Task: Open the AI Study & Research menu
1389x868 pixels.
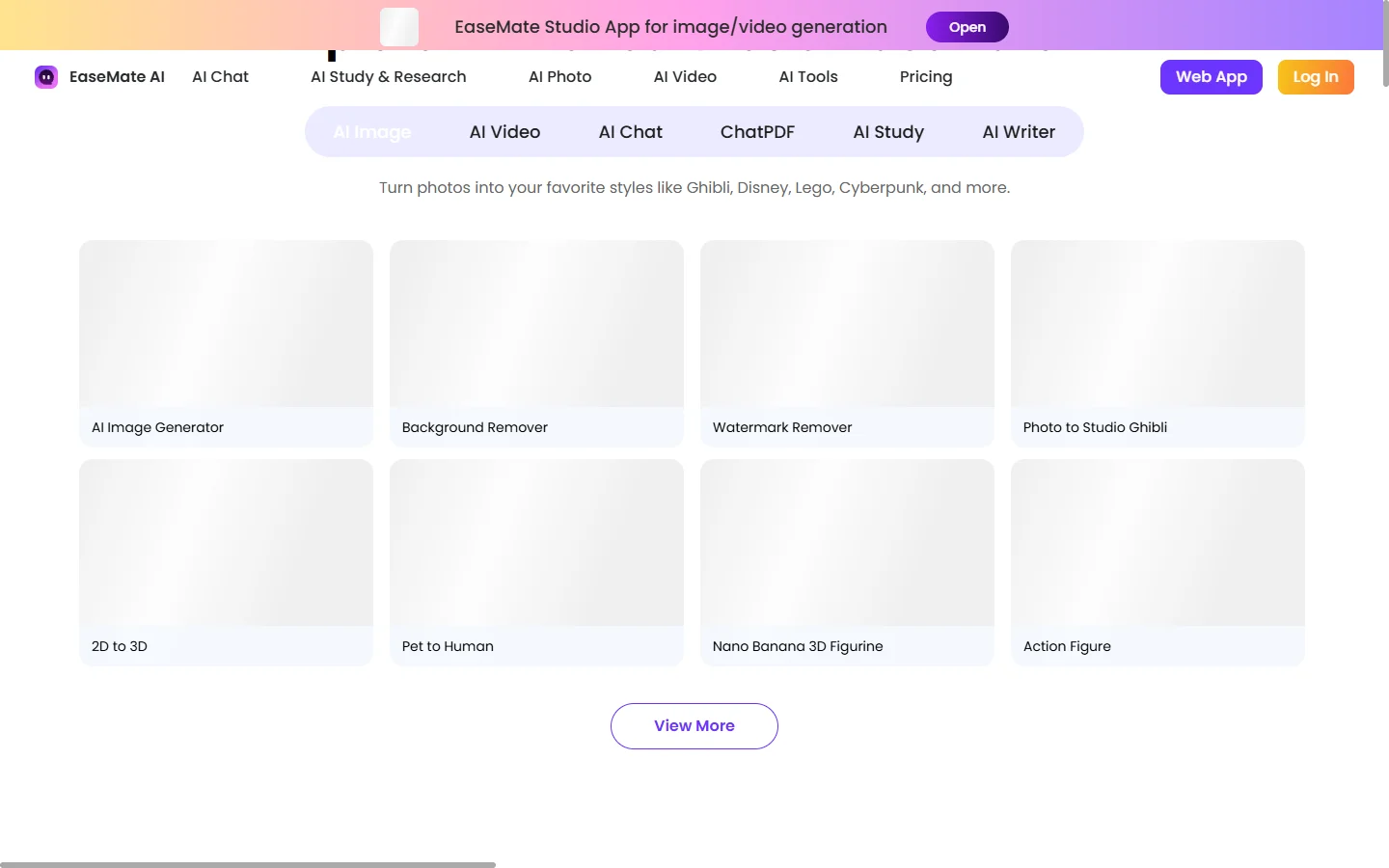Action: tap(388, 76)
